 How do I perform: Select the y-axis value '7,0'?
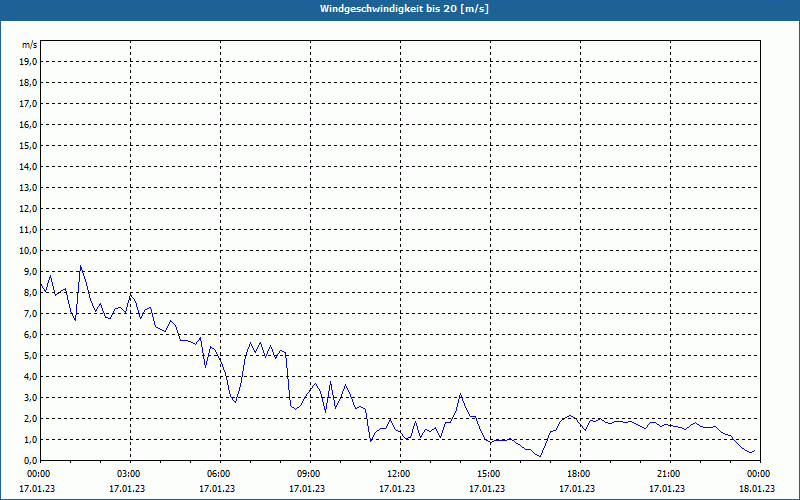(x=30, y=313)
